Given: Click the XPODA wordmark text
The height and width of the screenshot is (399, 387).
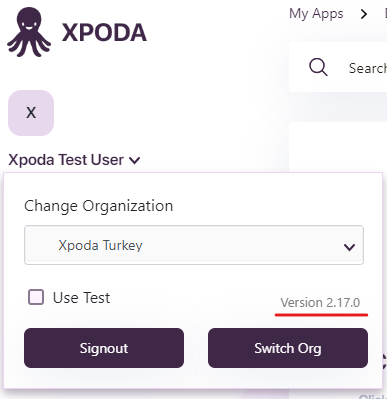Looking at the screenshot, I should 104,33.
